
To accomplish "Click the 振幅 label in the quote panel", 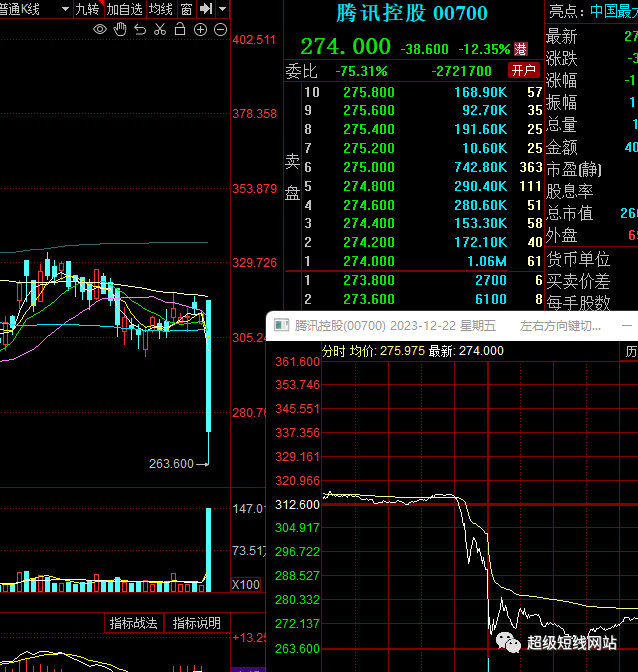I will click(562, 103).
